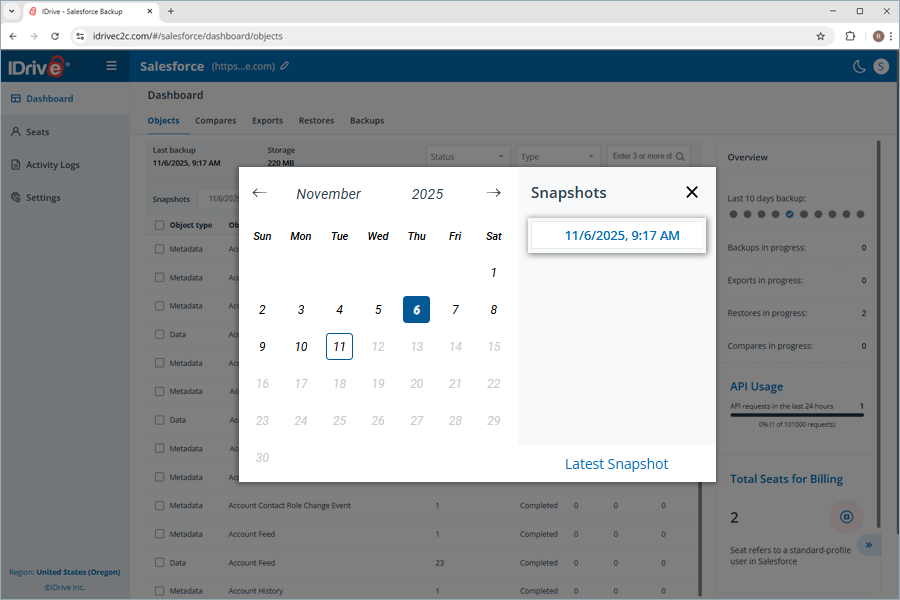Click the Overview panel scrollbar
The image size is (900, 600).
(878, 333)
